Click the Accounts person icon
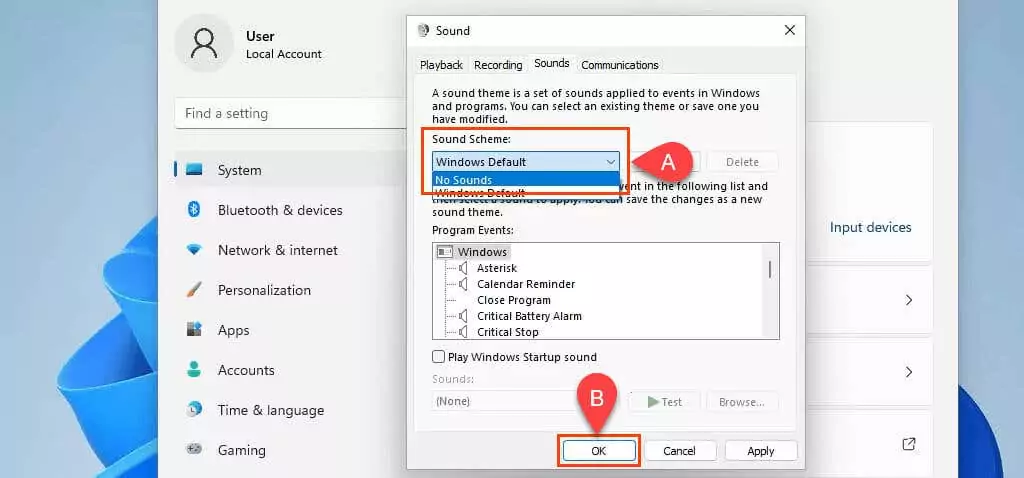Screen dimensions: 1024x478 pyautogui.click(x=194, y=370)
